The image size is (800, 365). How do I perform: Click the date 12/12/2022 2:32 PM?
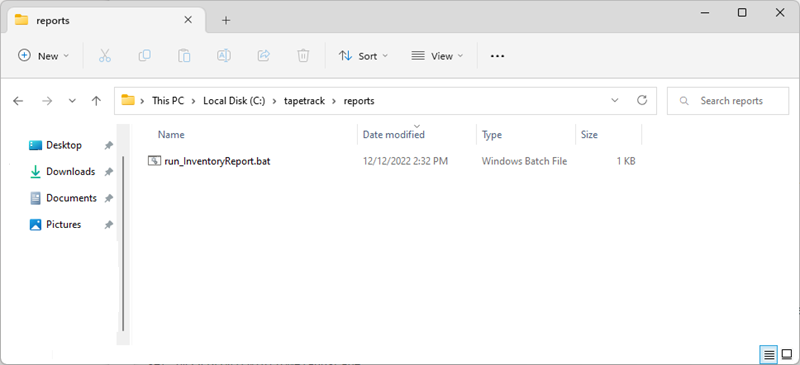coord(405,162)
